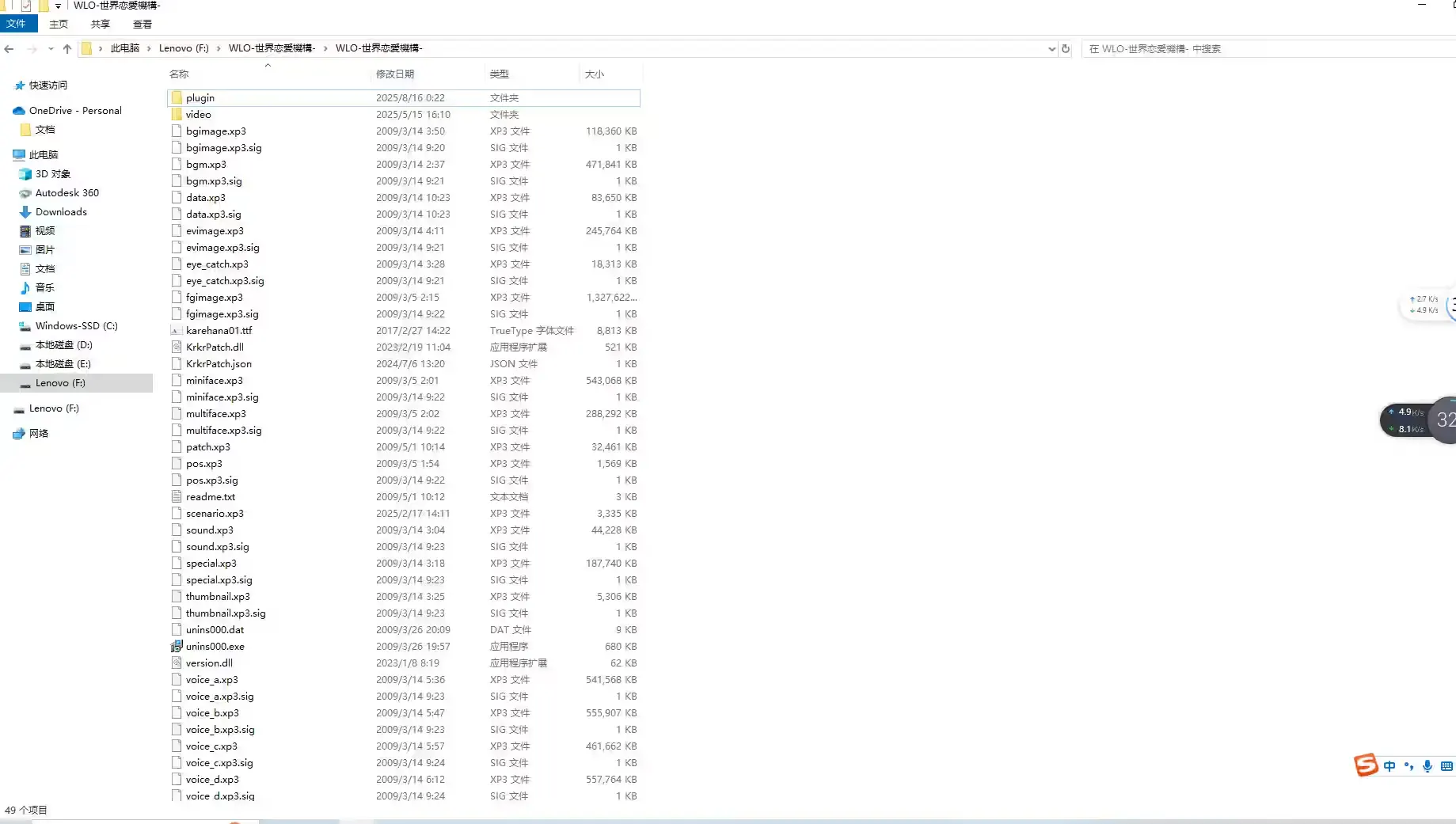Open the 文件 ribbon menu

pyautogui.click(x=16, y=24)
